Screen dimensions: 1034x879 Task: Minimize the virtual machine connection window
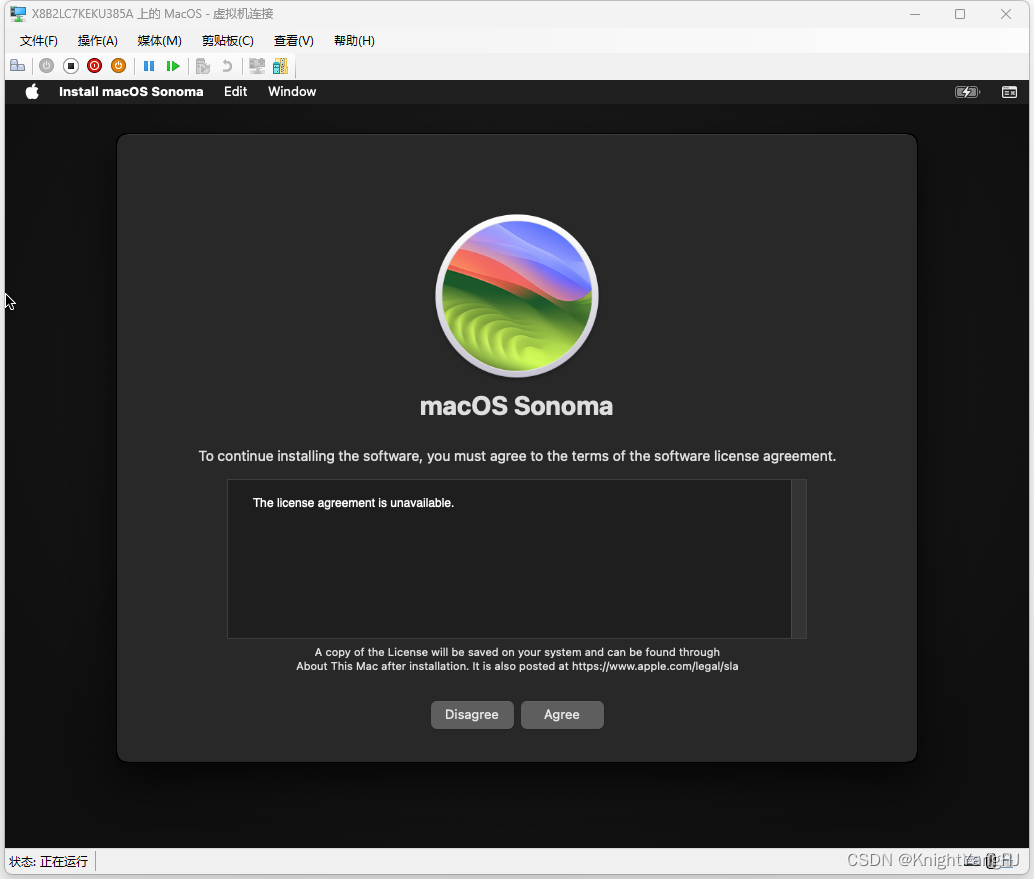[x=915, y=14]
